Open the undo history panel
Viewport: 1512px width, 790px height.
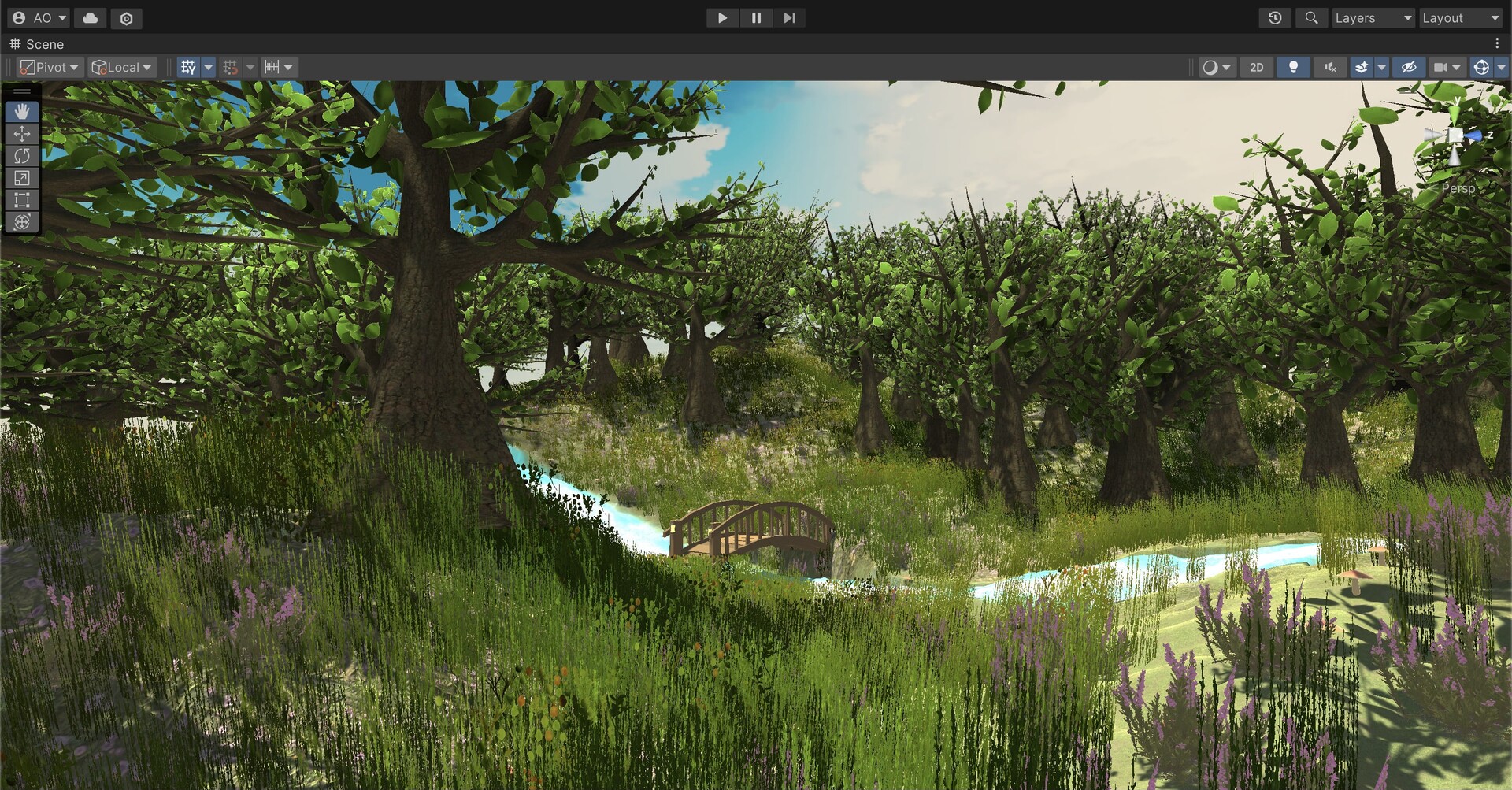[x=1276, y=17]
